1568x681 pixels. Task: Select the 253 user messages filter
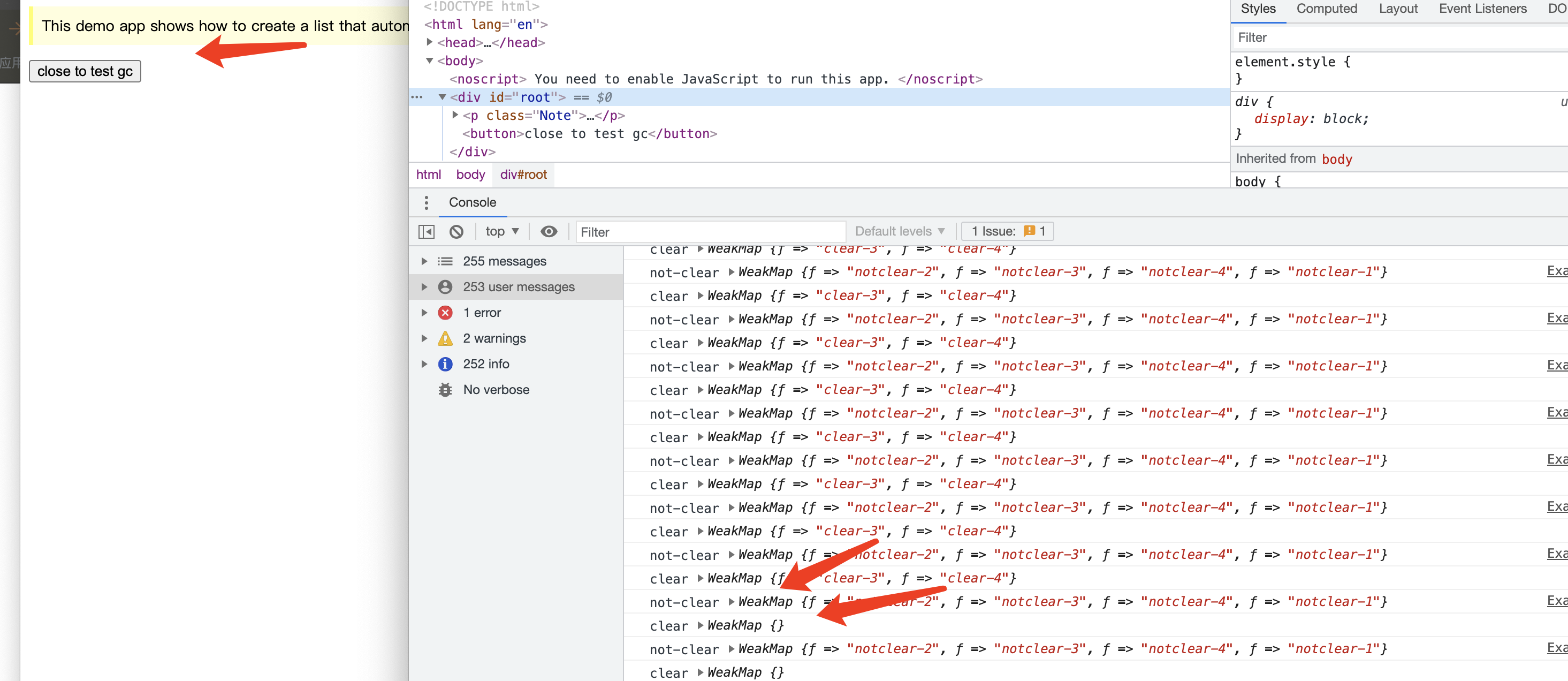coord(518,287)
